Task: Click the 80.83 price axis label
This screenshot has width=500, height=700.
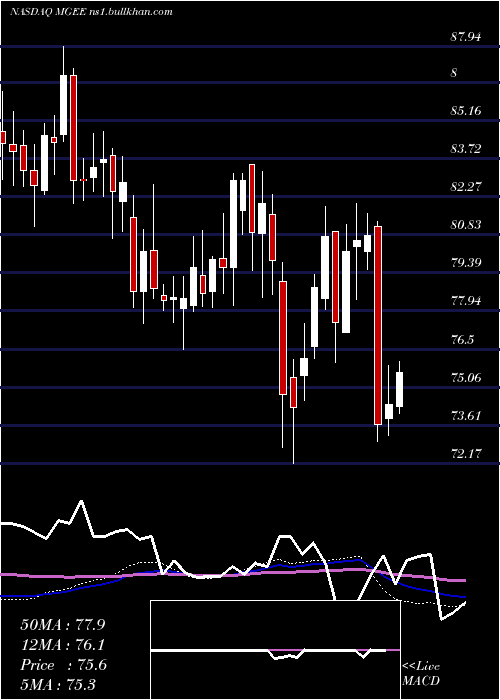Action: (x=466, y=224)
